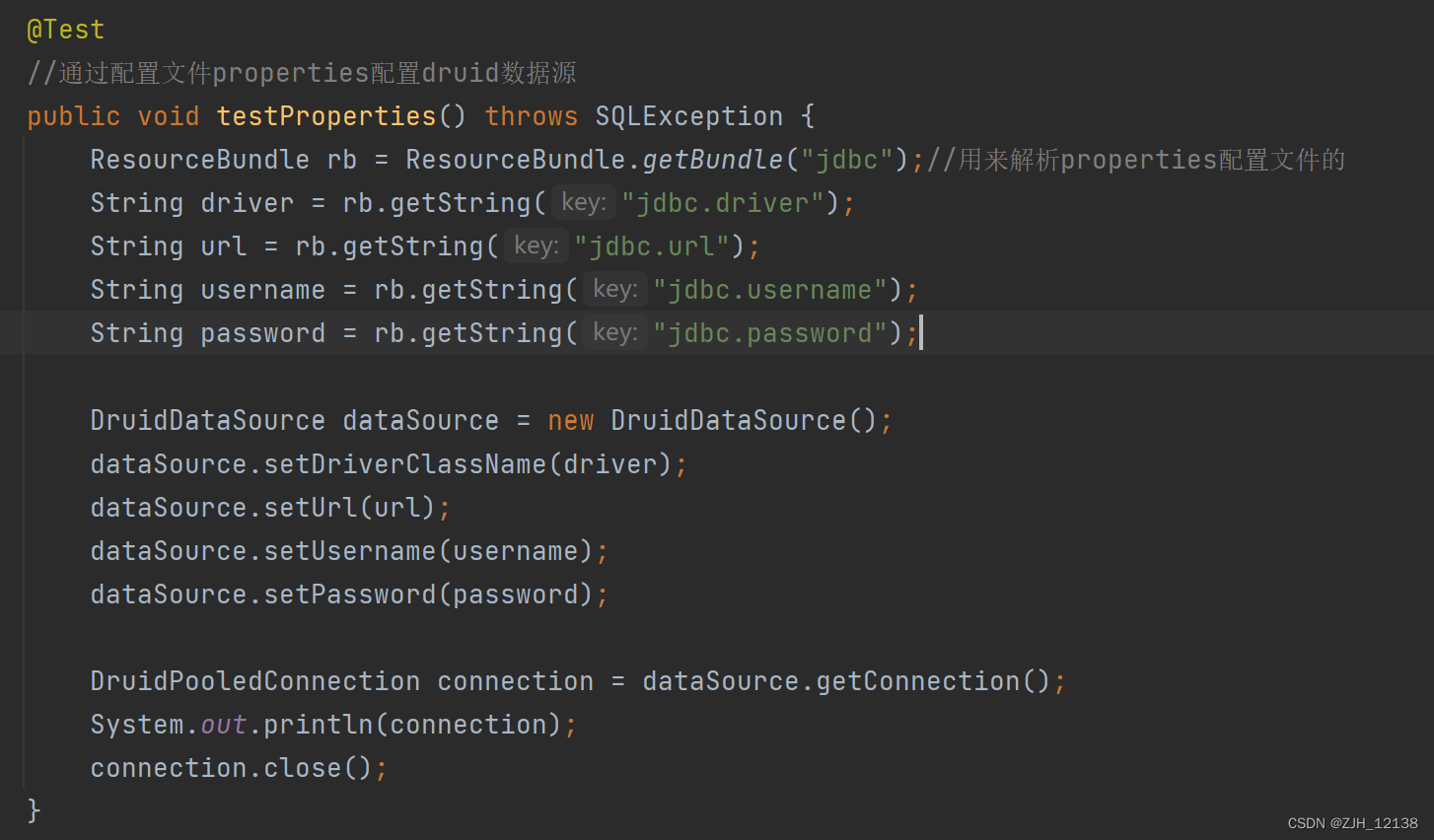Click the driver variable declaration
The image size is (1434, 840).
click(x=247, y=203)
